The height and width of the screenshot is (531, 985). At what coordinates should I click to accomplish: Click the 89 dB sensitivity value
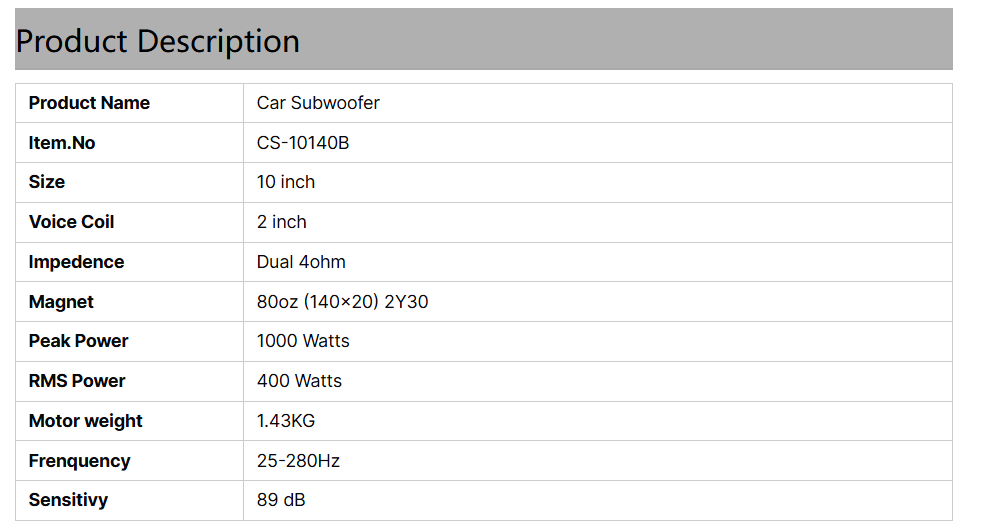pos(281,500)
